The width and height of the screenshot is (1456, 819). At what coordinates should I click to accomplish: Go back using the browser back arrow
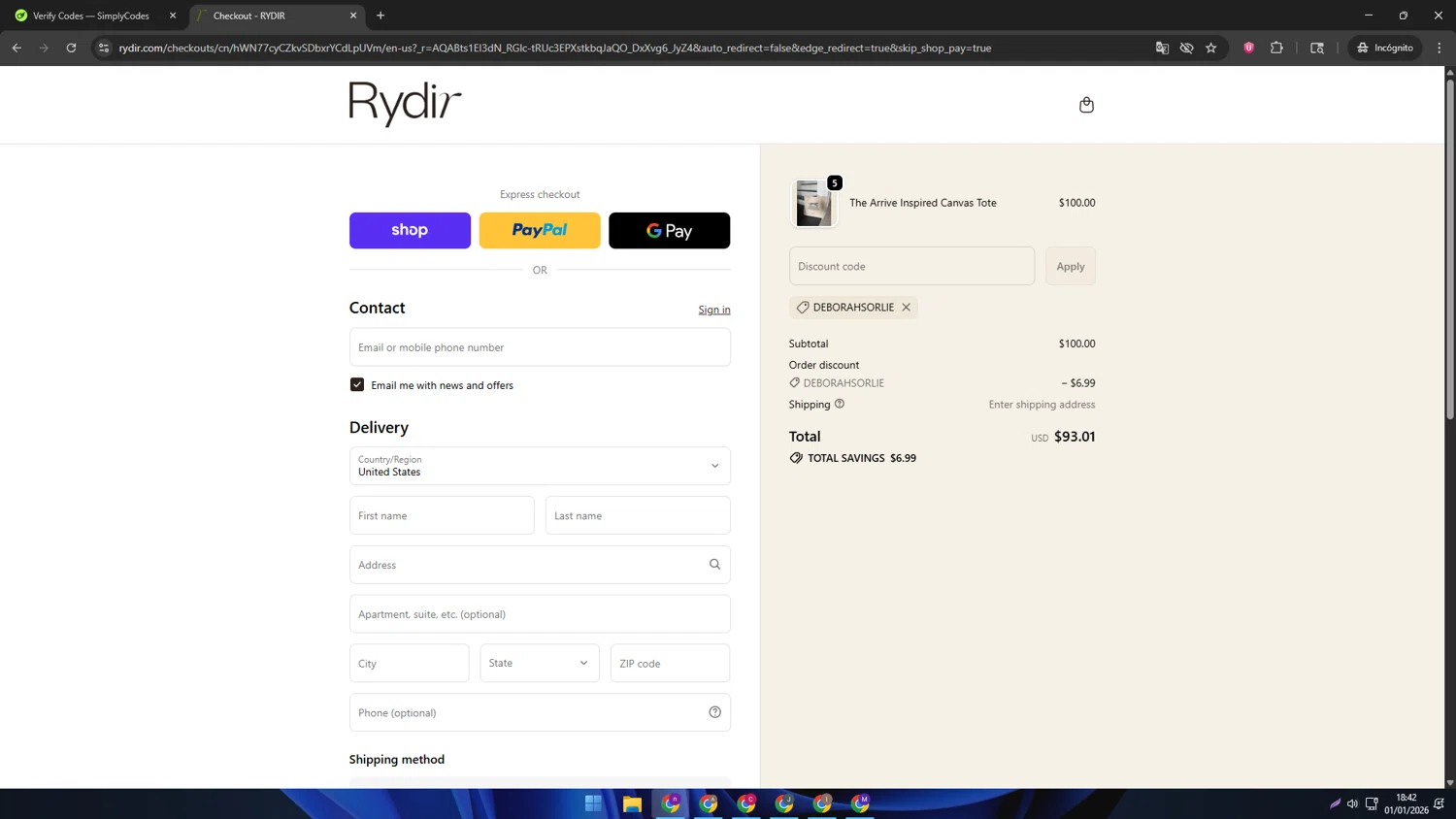[x=17, y=48]
